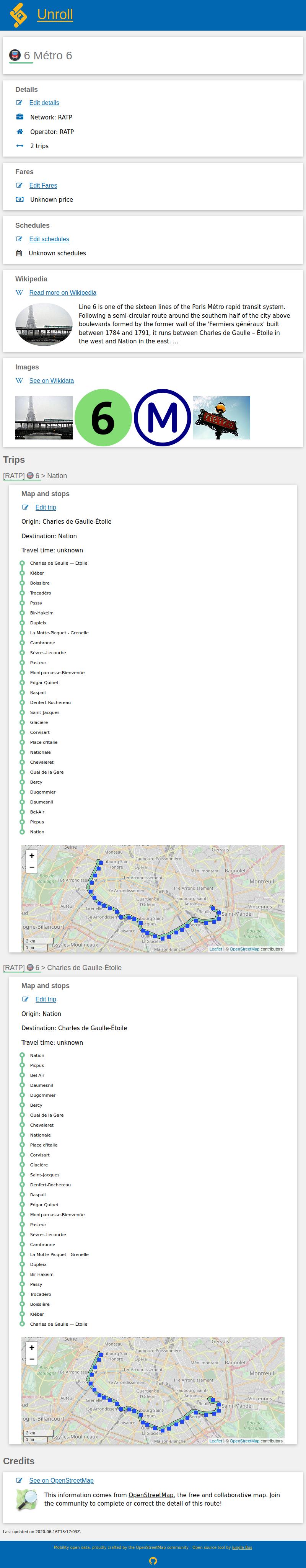The width and height of the screenshot is (306, 1568).
Task: Click the home icon beside Operator: RATP
Action: (x=20, y=131)
